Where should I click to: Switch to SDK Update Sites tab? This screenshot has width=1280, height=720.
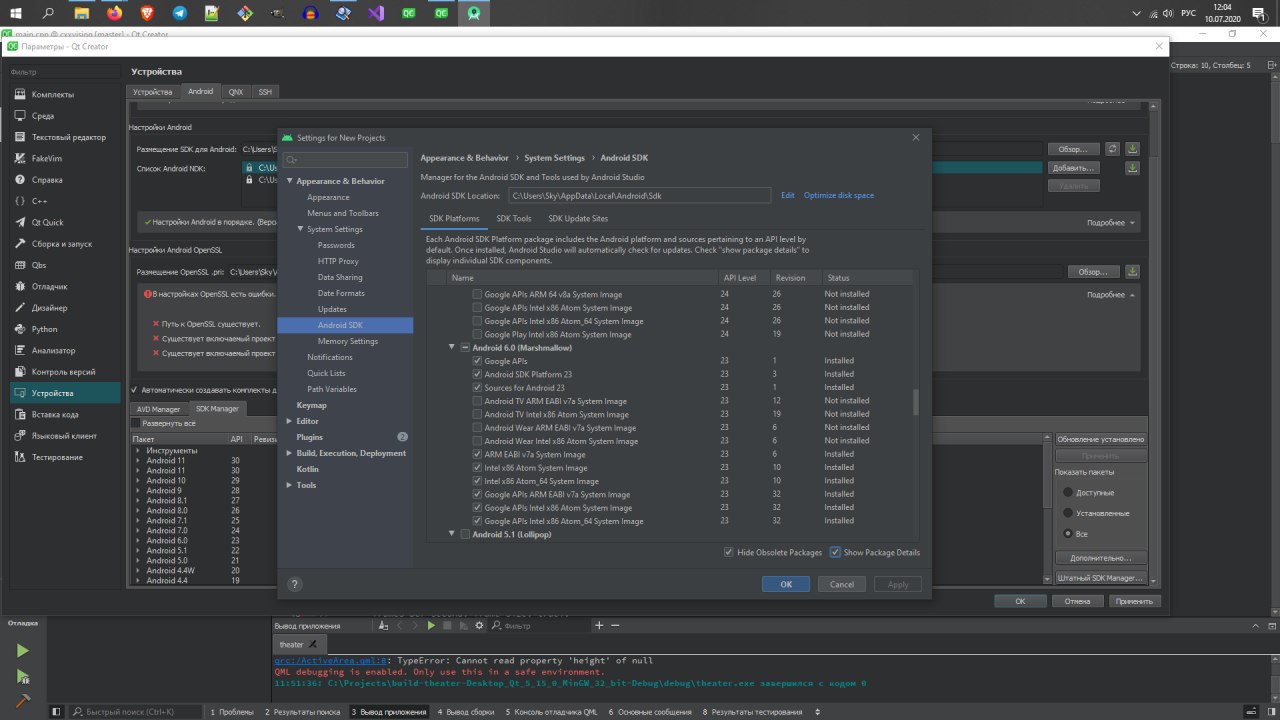tap(578, 218)
